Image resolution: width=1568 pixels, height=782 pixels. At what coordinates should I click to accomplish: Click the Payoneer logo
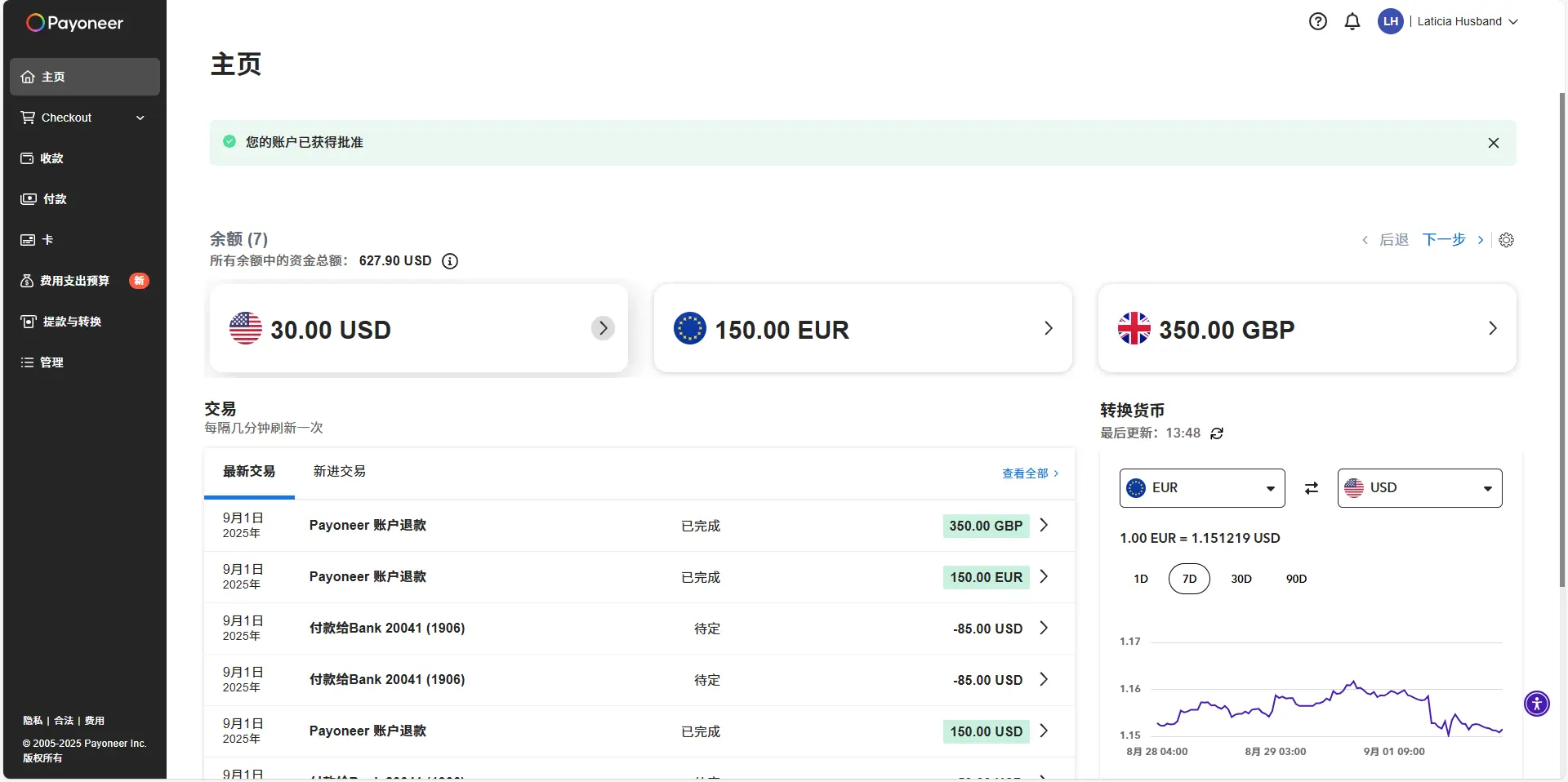[74, 23]
